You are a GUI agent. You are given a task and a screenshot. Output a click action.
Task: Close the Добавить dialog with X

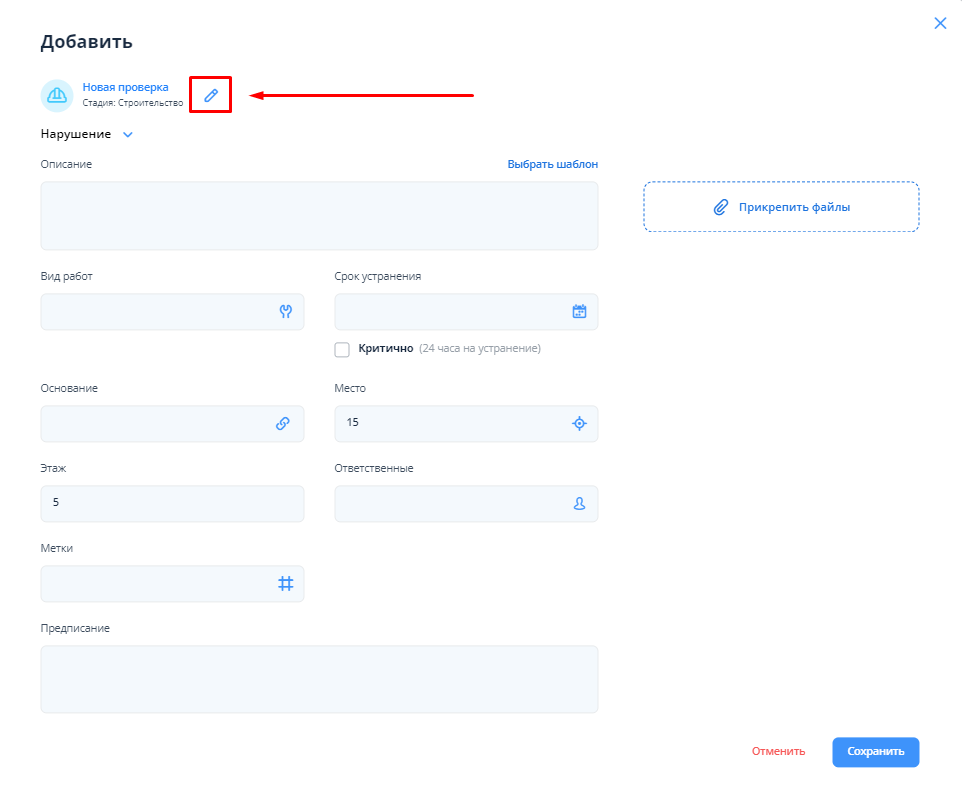tap(940, 23)
